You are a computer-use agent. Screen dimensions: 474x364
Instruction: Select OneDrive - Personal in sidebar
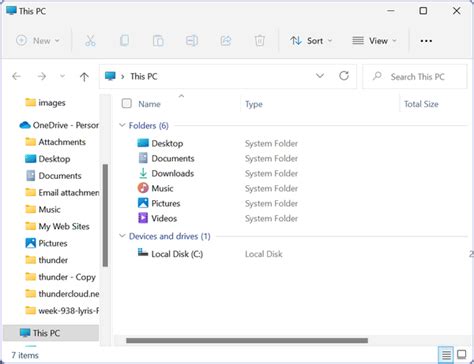[x=66, y=125]
